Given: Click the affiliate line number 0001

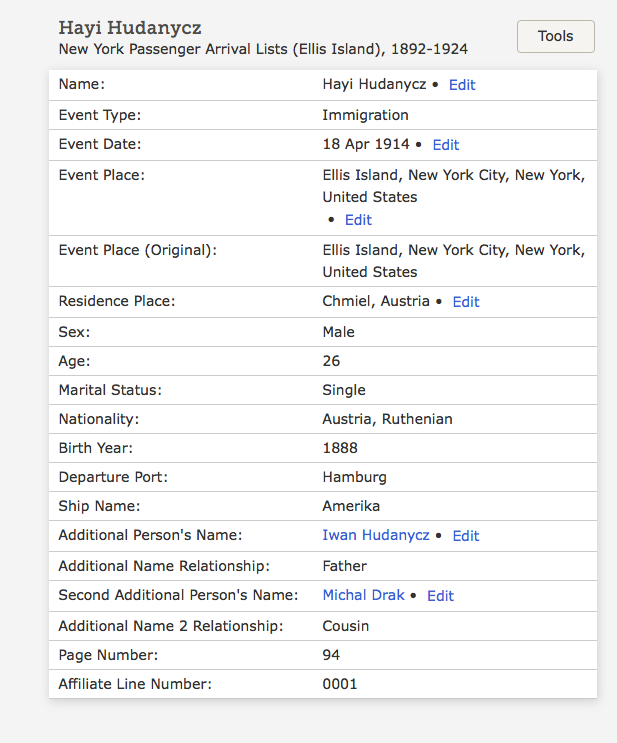Looking at the screenshot, I should pos(339,684).
